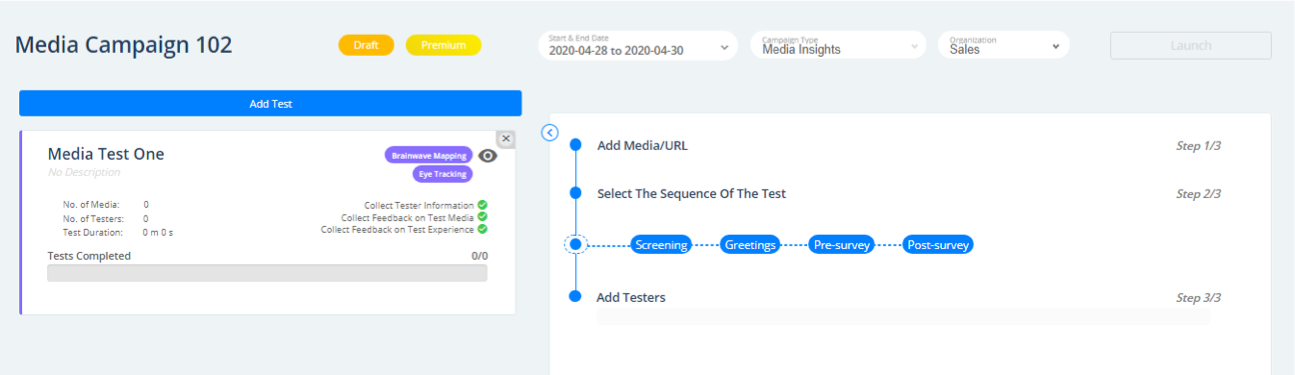
Task: Select the Screening sequence step
Action: [x=661, y=244]
